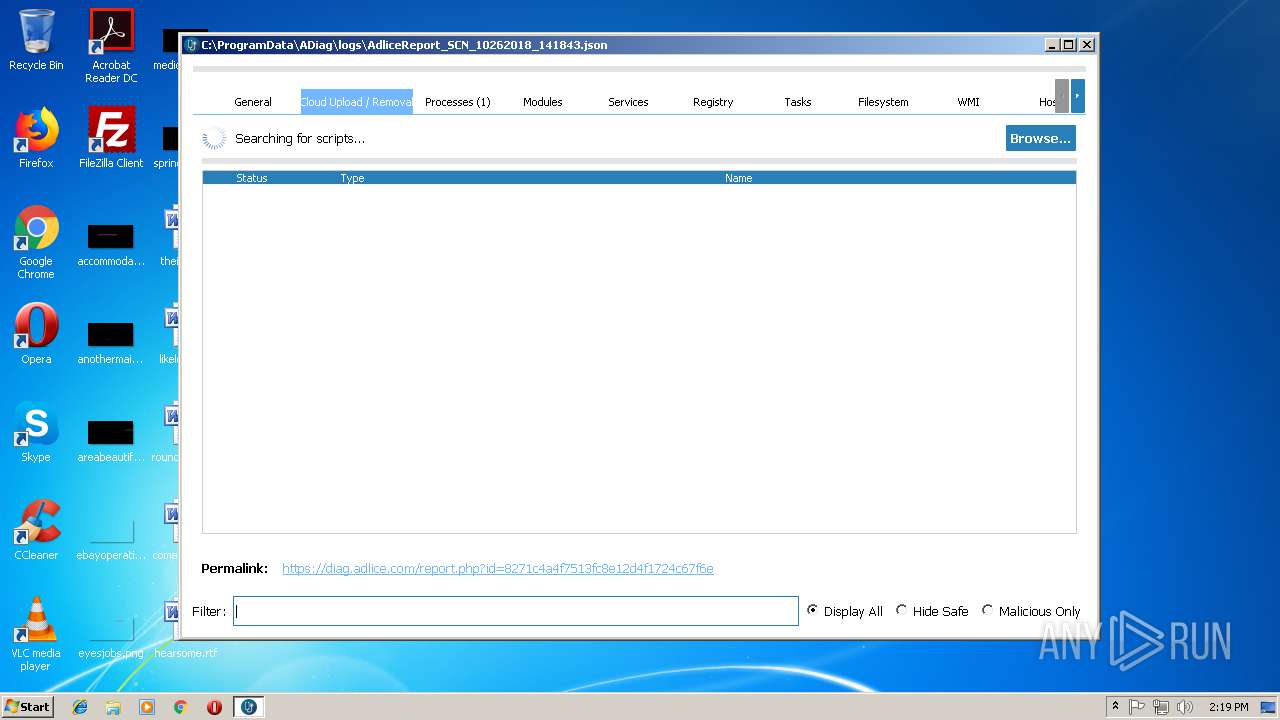Open VLC media player shortcut
The image size is (1280, 720).
pyautogui.click(x=36, y=634)
